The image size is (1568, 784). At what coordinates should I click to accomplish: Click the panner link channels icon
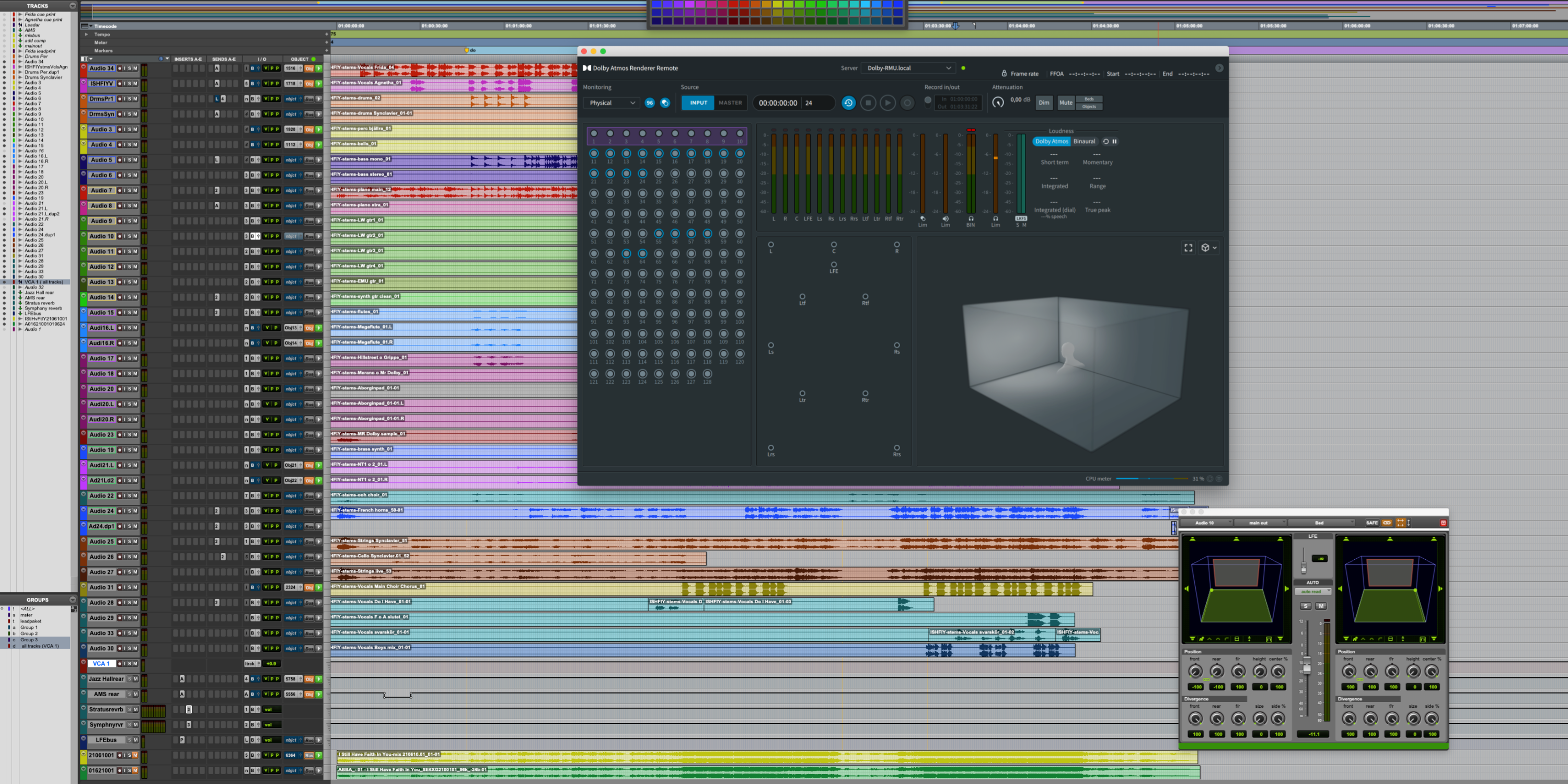(x=1387, y=523)
